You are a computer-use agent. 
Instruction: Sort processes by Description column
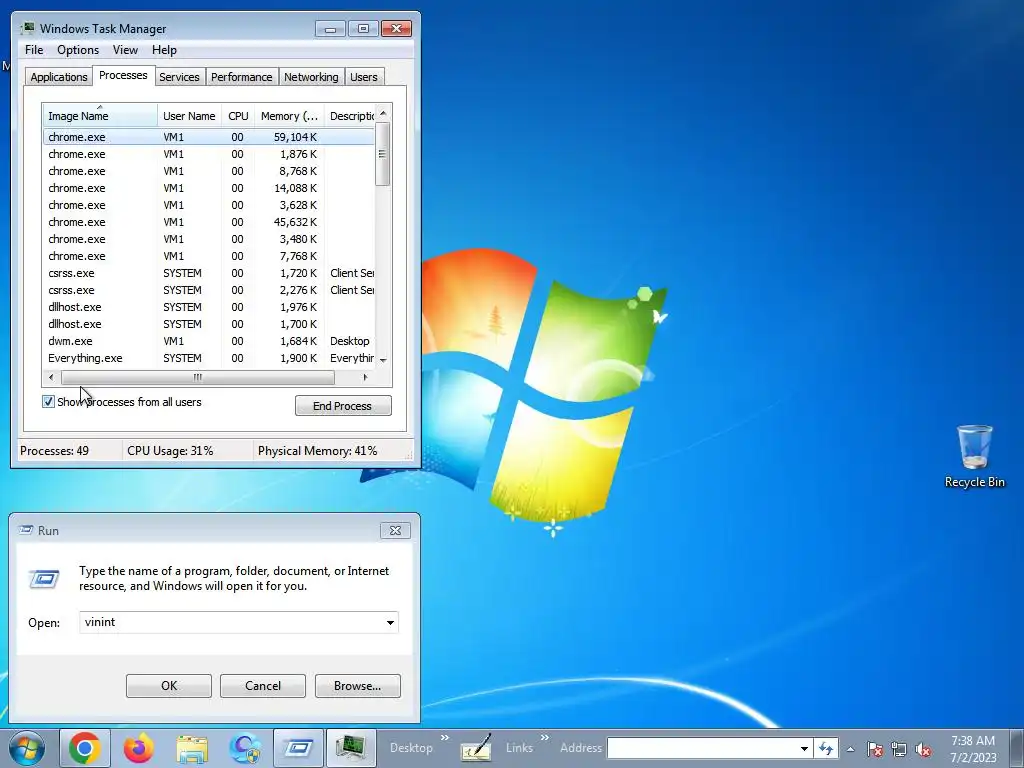tap(350, 116)
